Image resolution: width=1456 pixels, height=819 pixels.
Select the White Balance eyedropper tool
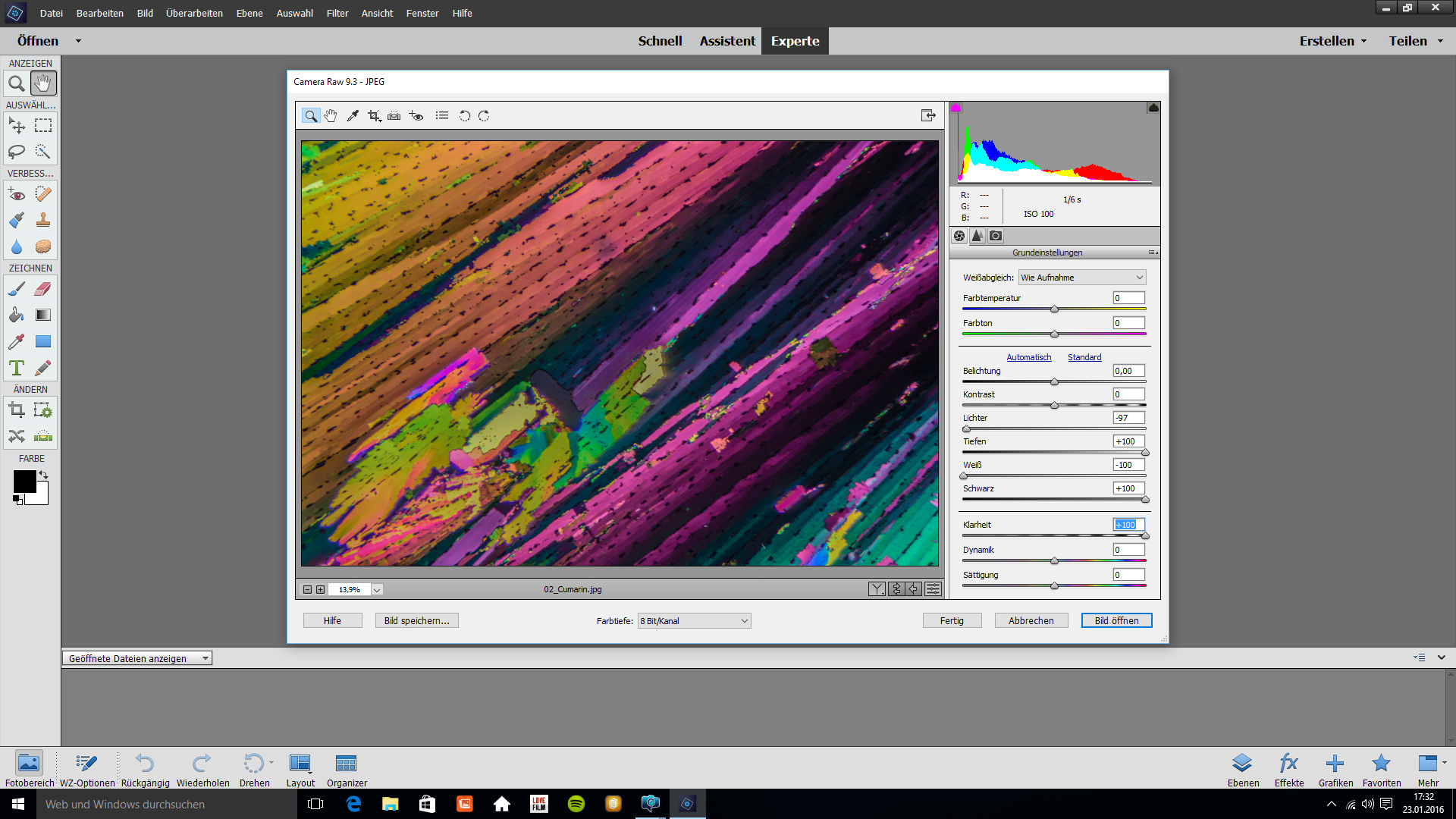353,116
